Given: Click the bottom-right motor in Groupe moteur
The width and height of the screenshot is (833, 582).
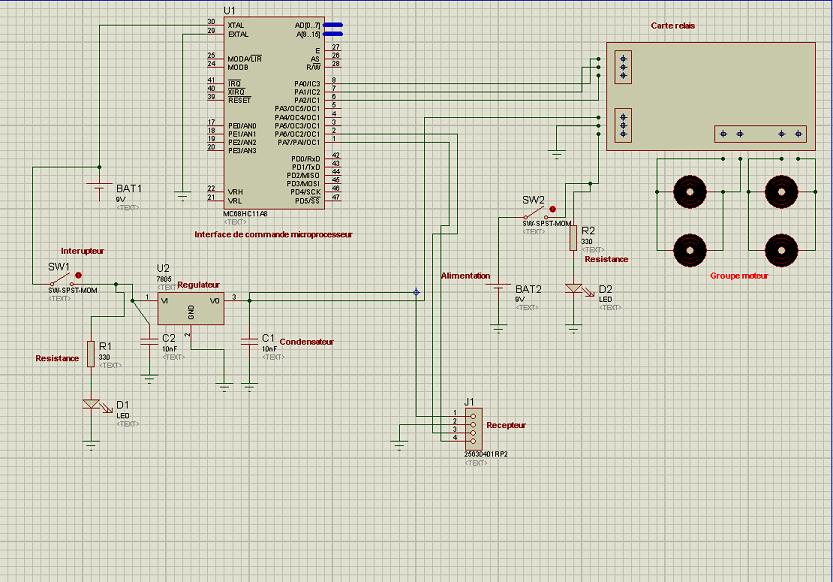Looking at the screenshot, I should point(780,250).
